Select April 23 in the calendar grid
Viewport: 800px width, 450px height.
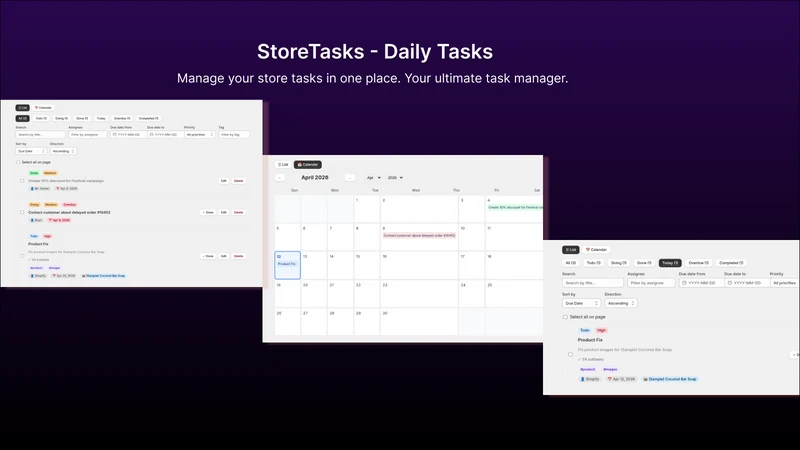(419, 293)
